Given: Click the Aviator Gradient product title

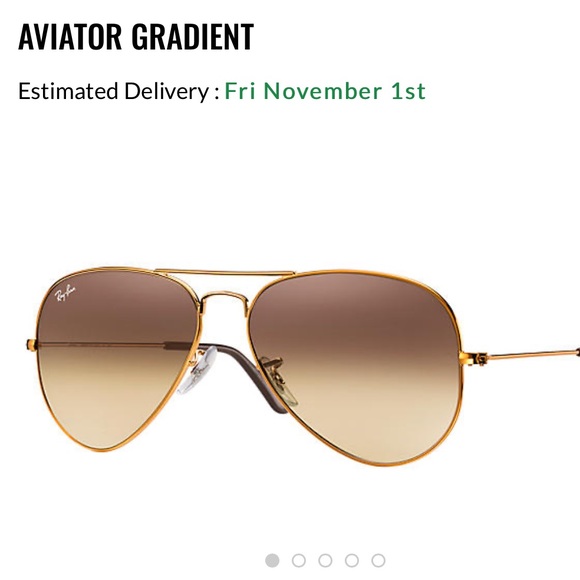Looking at the screenshot, I should (x=136, y=37).
